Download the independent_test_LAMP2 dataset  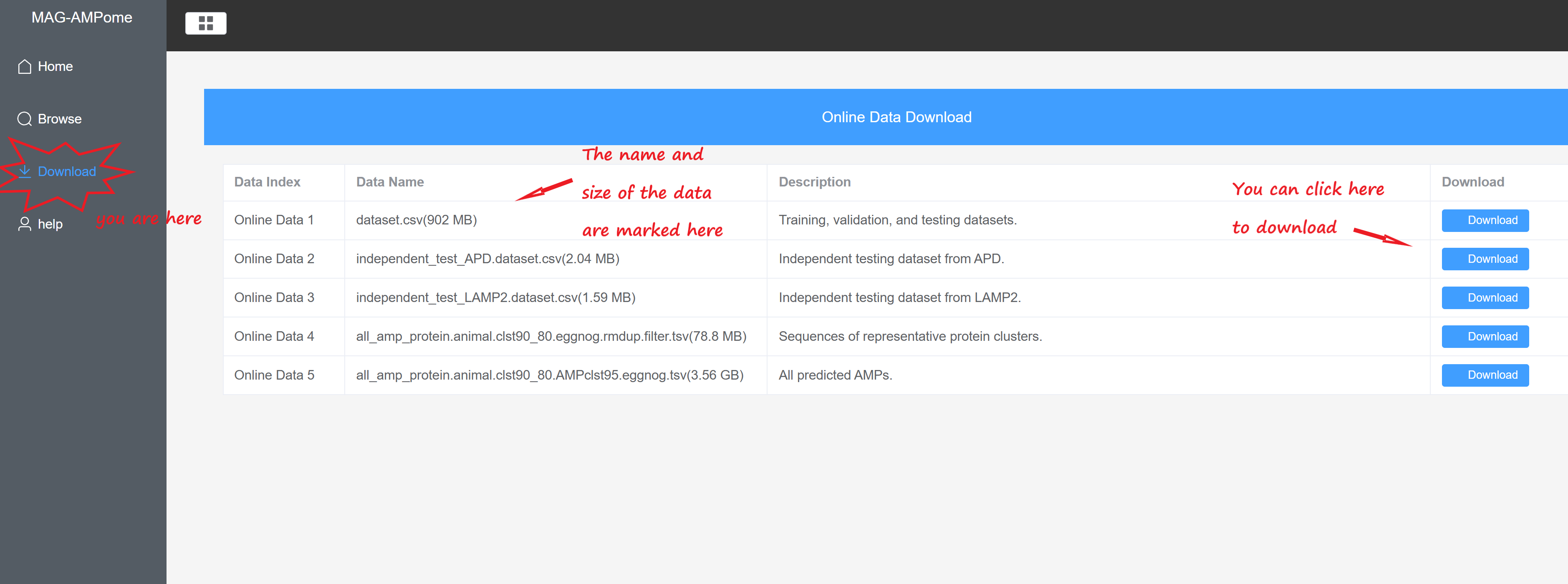[1485, 298]
